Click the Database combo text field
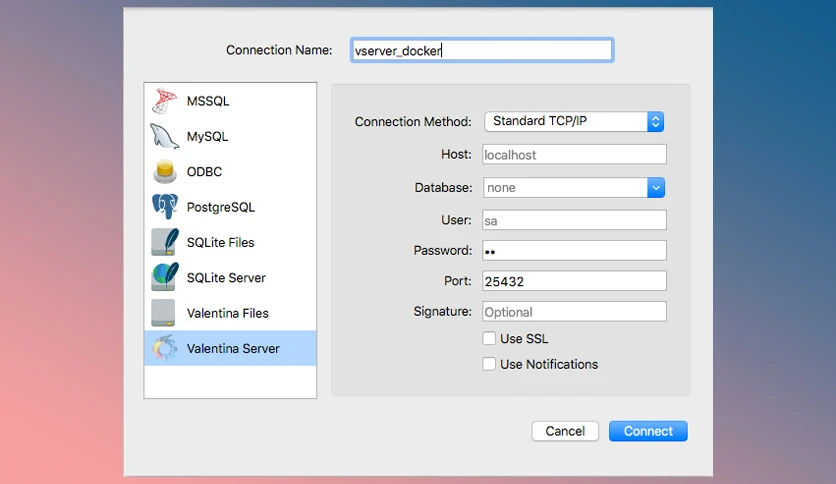 565,188
